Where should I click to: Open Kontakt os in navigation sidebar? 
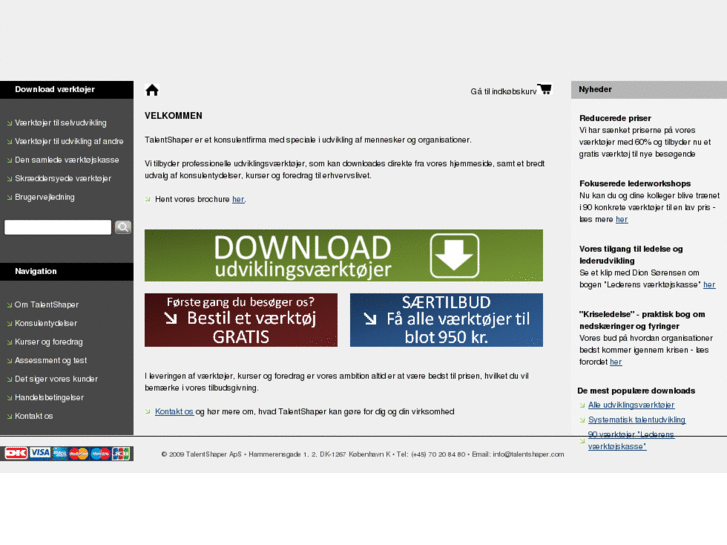click(x=33, y=416)
